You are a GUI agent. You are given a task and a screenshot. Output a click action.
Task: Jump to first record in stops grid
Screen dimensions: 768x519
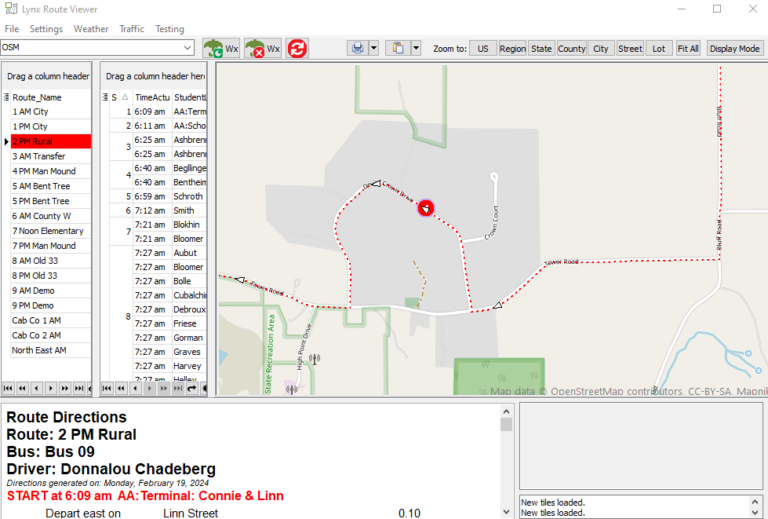(x=107, y=388)
